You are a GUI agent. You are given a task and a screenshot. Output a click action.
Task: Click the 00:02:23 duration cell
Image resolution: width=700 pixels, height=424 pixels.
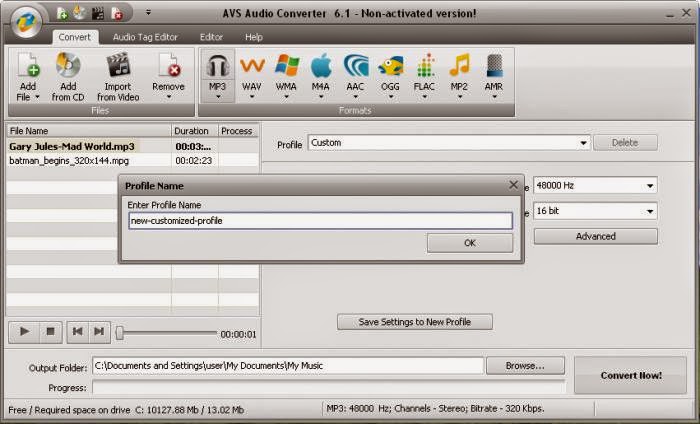[194, 161]
